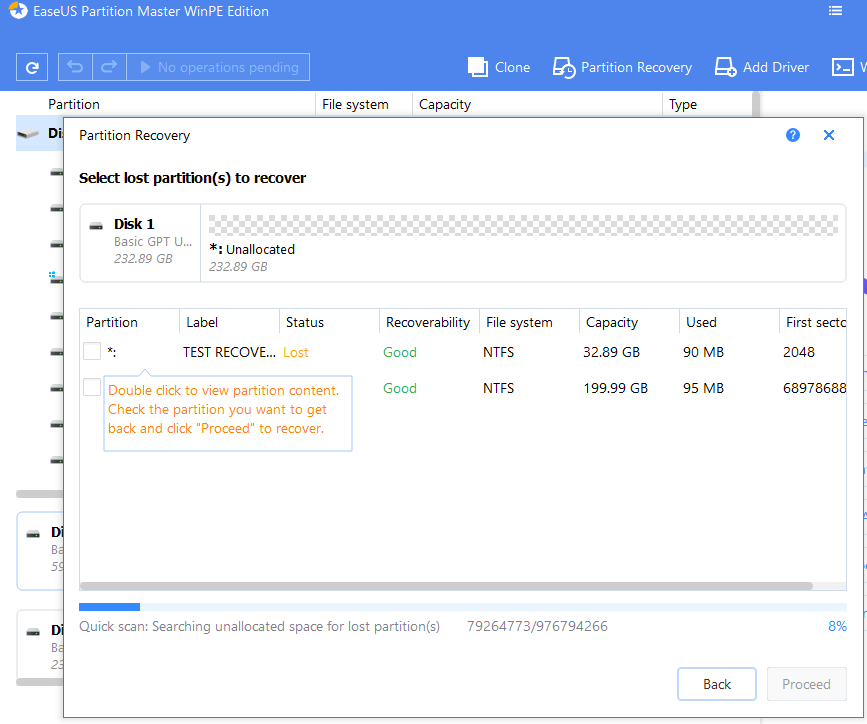Sort by Used column header
The image size is (867, 724).
730,322
